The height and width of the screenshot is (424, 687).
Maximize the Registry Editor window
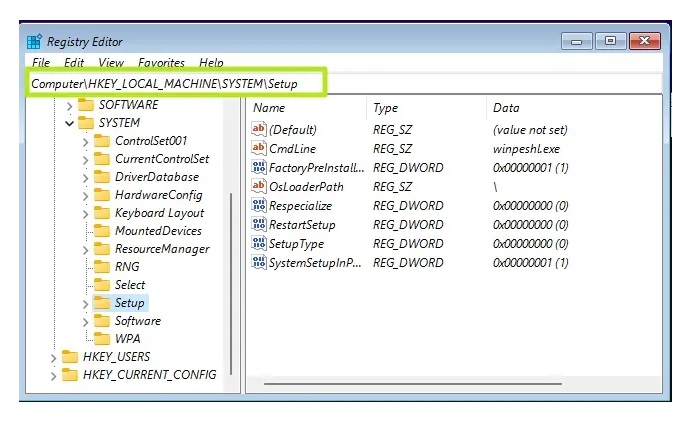tap(610, 41)
